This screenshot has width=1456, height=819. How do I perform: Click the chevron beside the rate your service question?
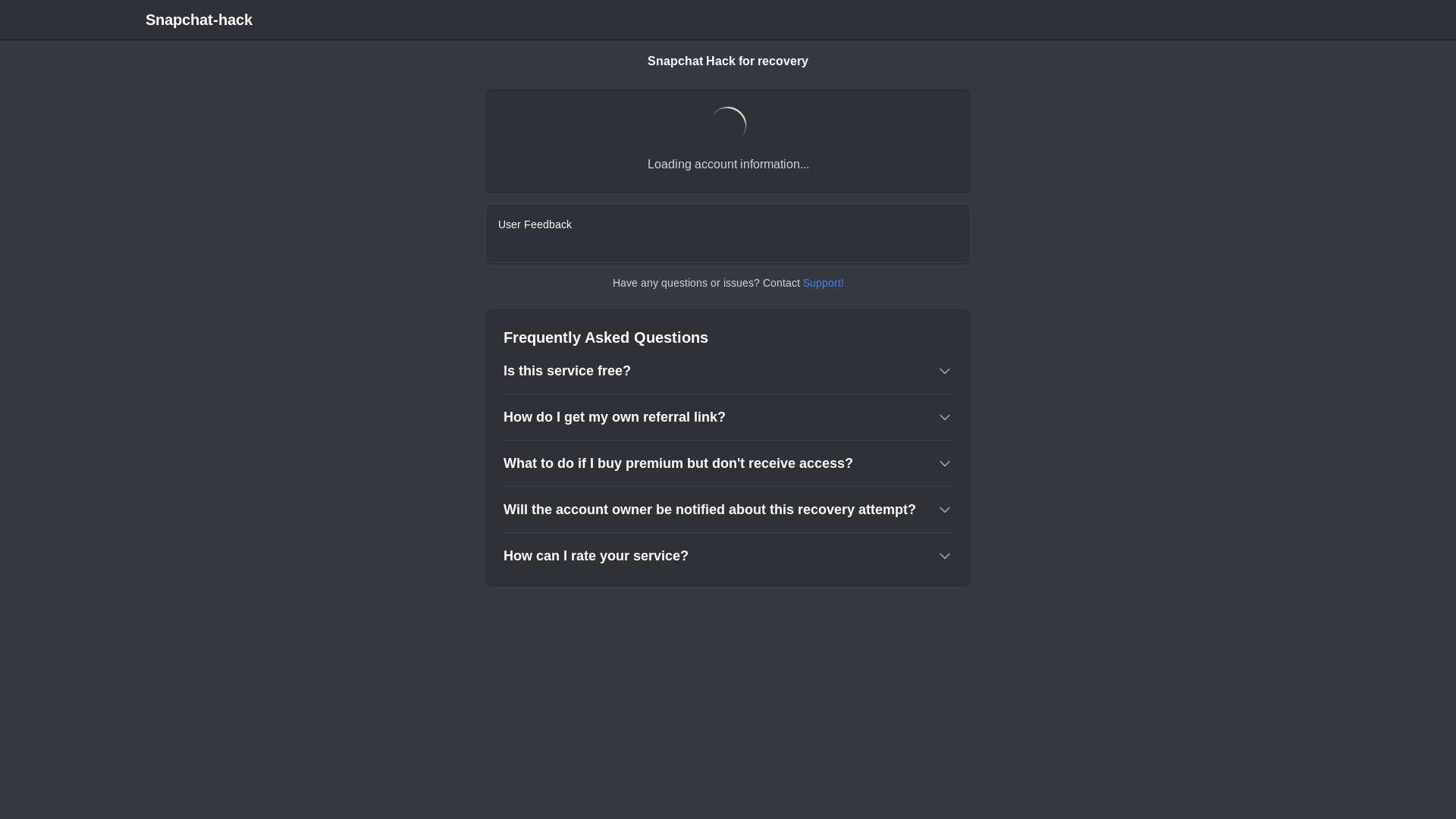(x=944, y=556)
